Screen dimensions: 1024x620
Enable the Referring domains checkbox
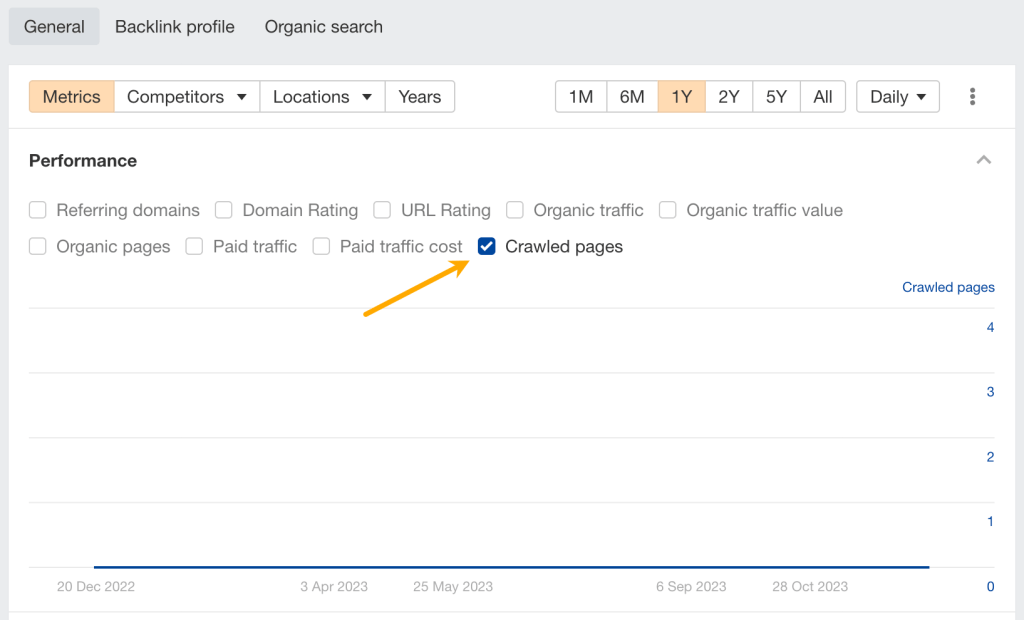(38, 210)
